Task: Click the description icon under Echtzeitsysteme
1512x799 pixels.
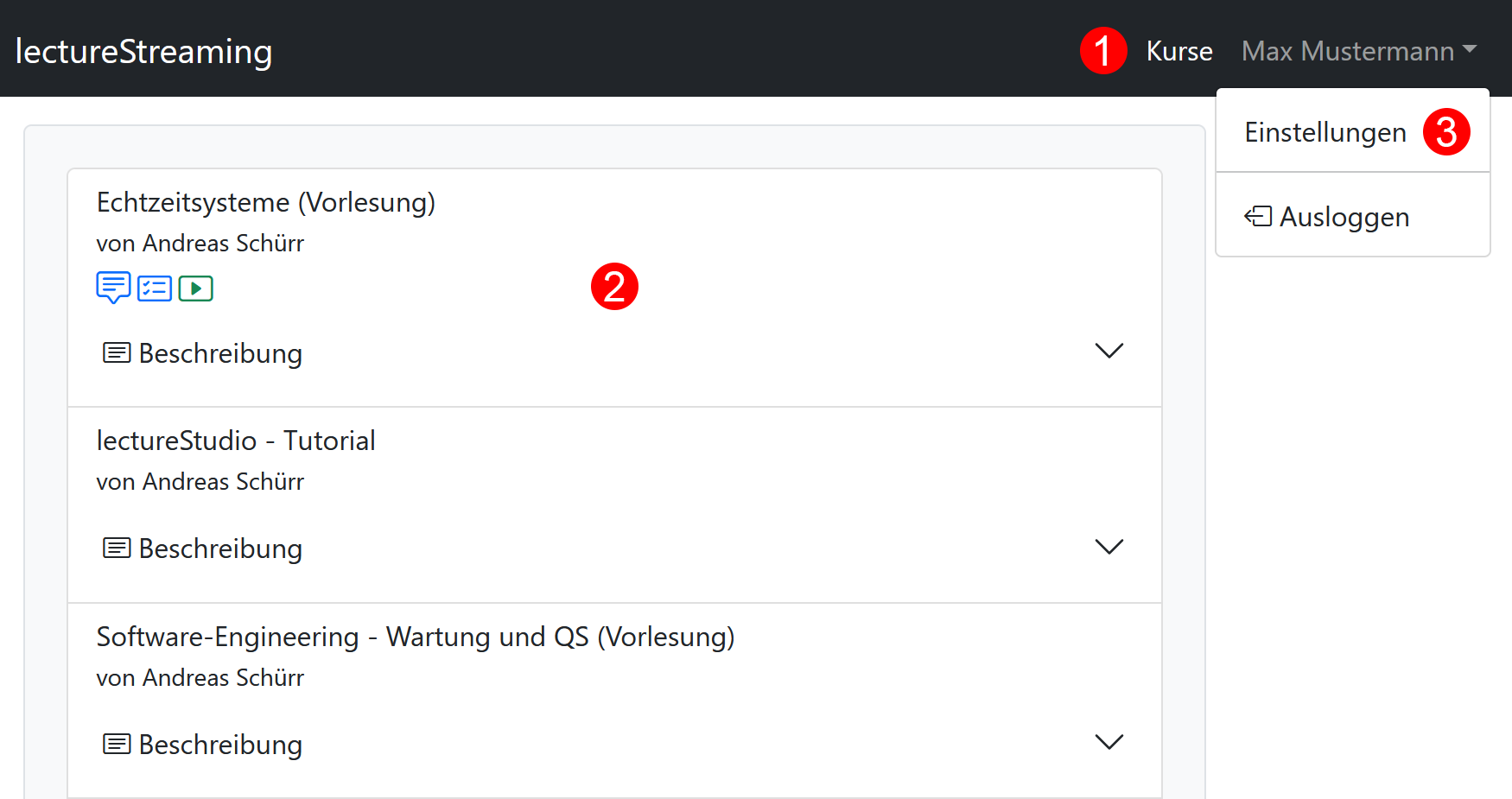Action: click(x=117, y=352)
